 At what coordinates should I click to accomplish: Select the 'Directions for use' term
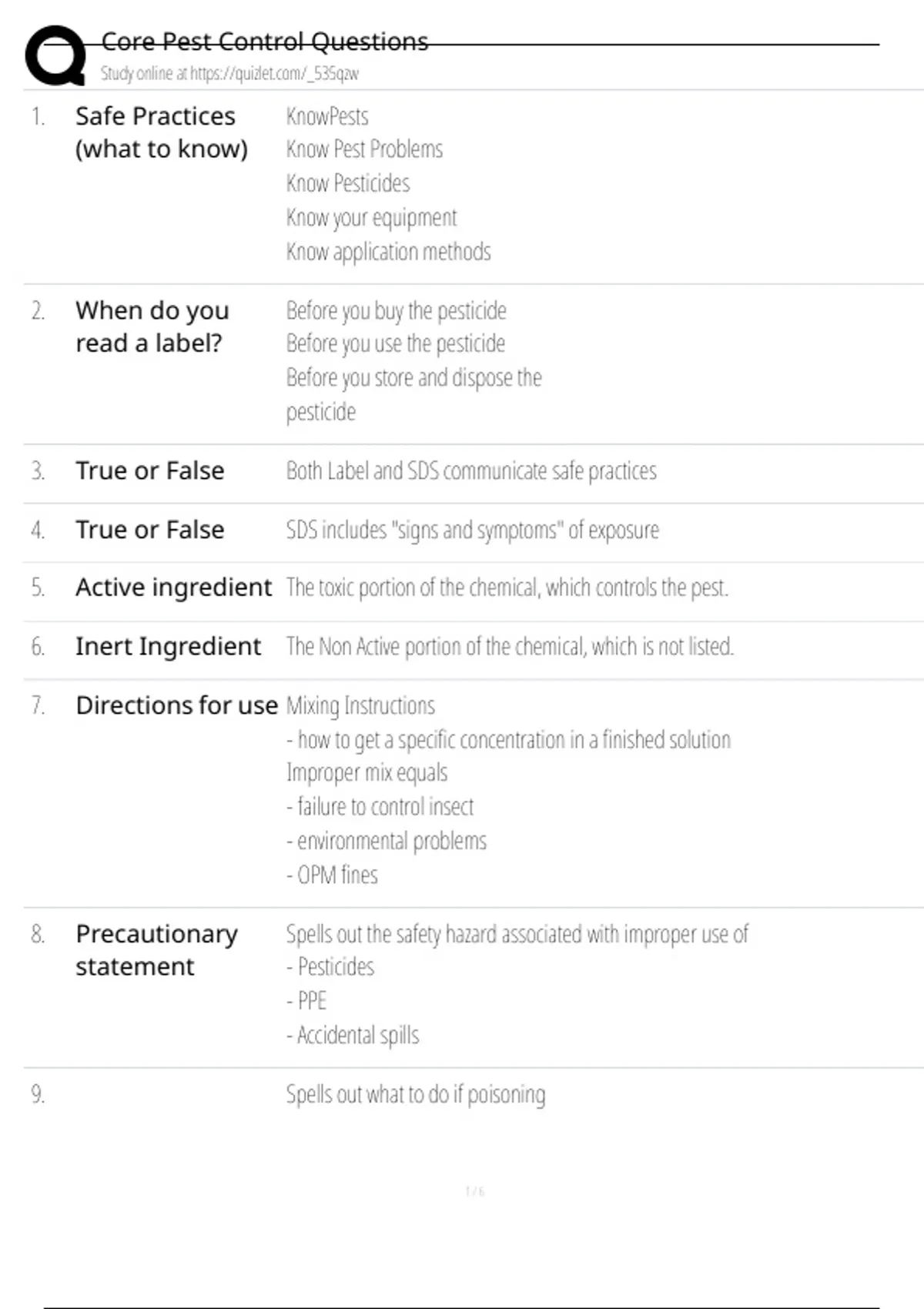(x=176, y=705)
